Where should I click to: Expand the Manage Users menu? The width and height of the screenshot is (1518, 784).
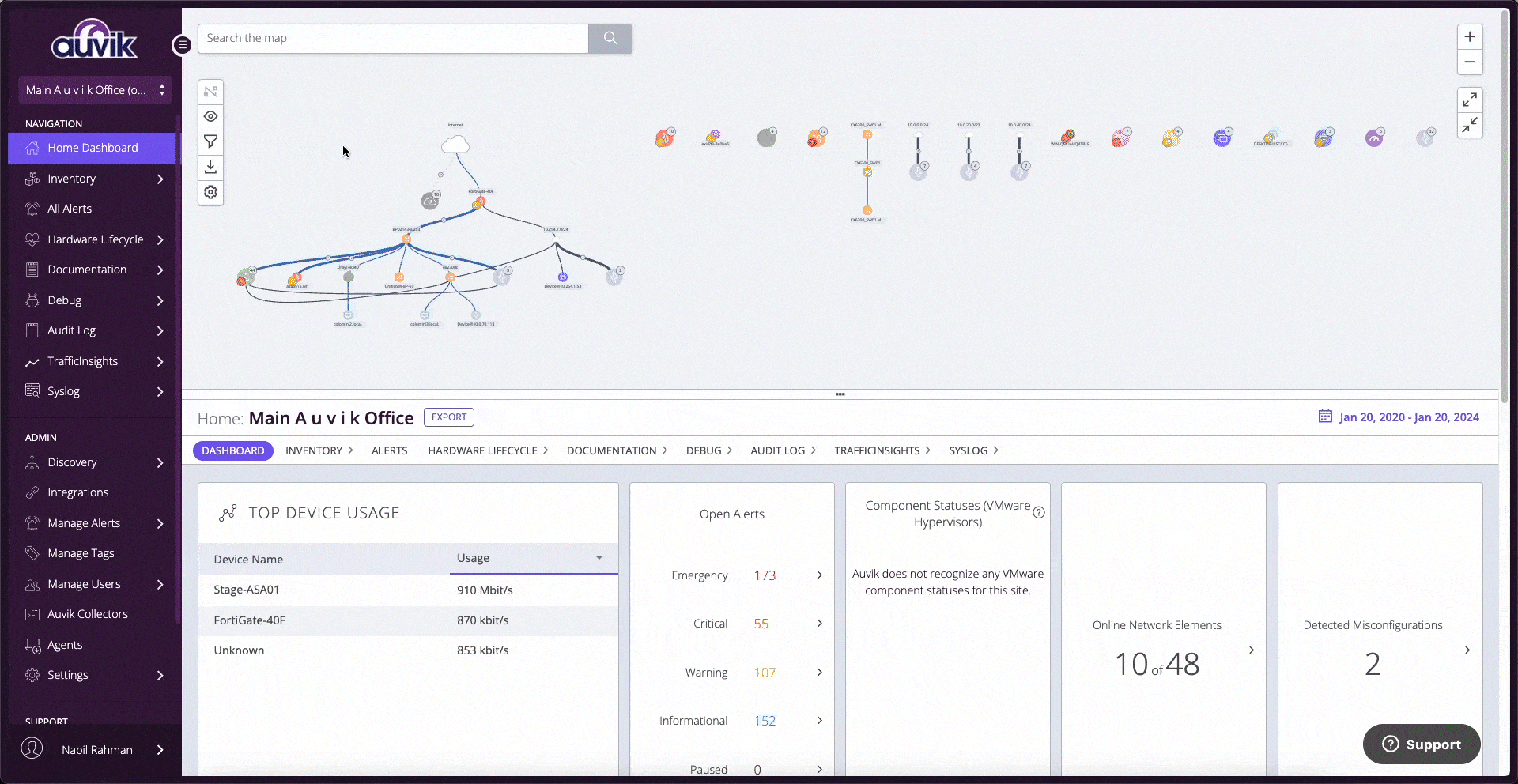tap(160, 584)
